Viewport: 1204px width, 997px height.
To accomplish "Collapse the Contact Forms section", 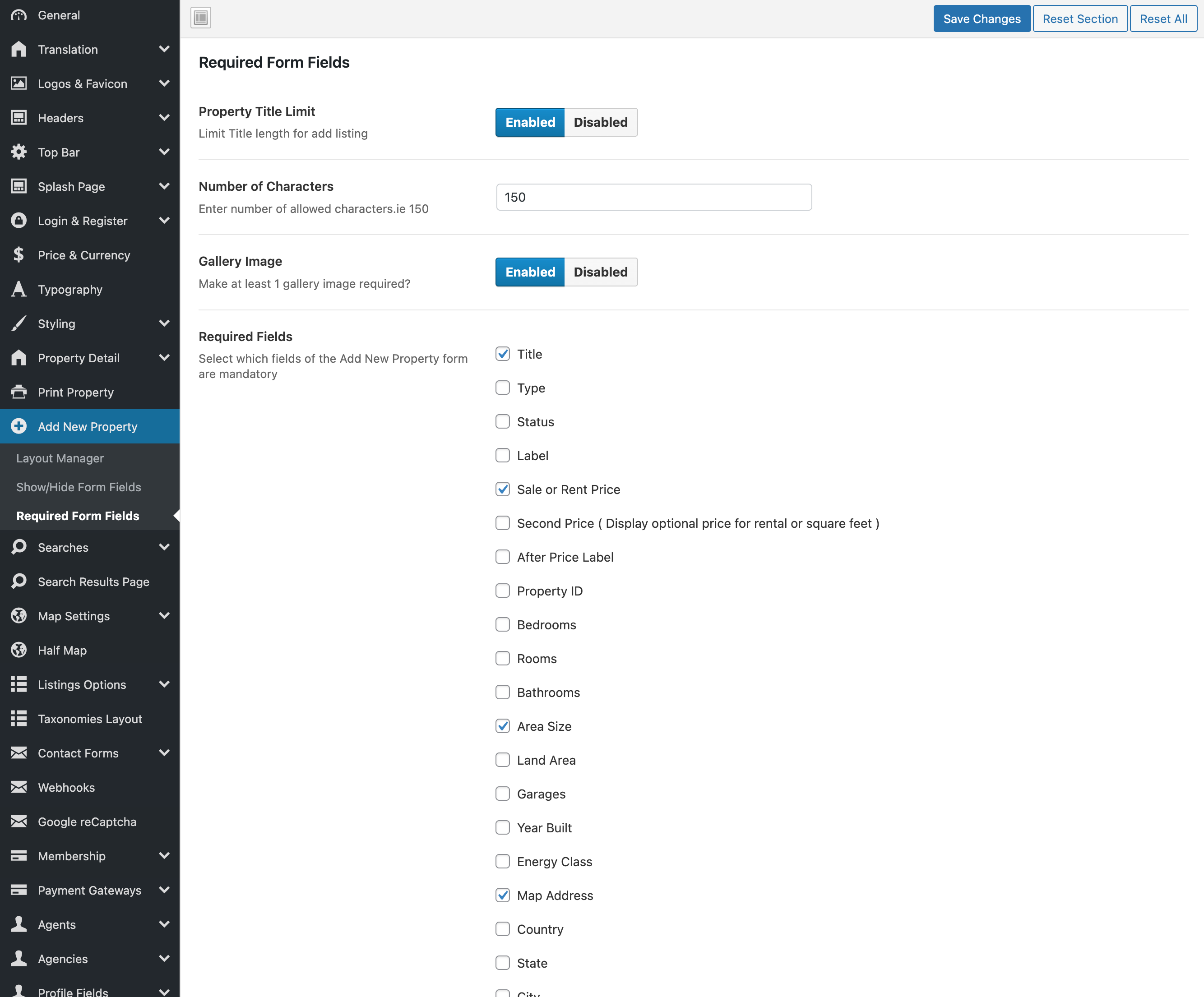I will 165,753.
